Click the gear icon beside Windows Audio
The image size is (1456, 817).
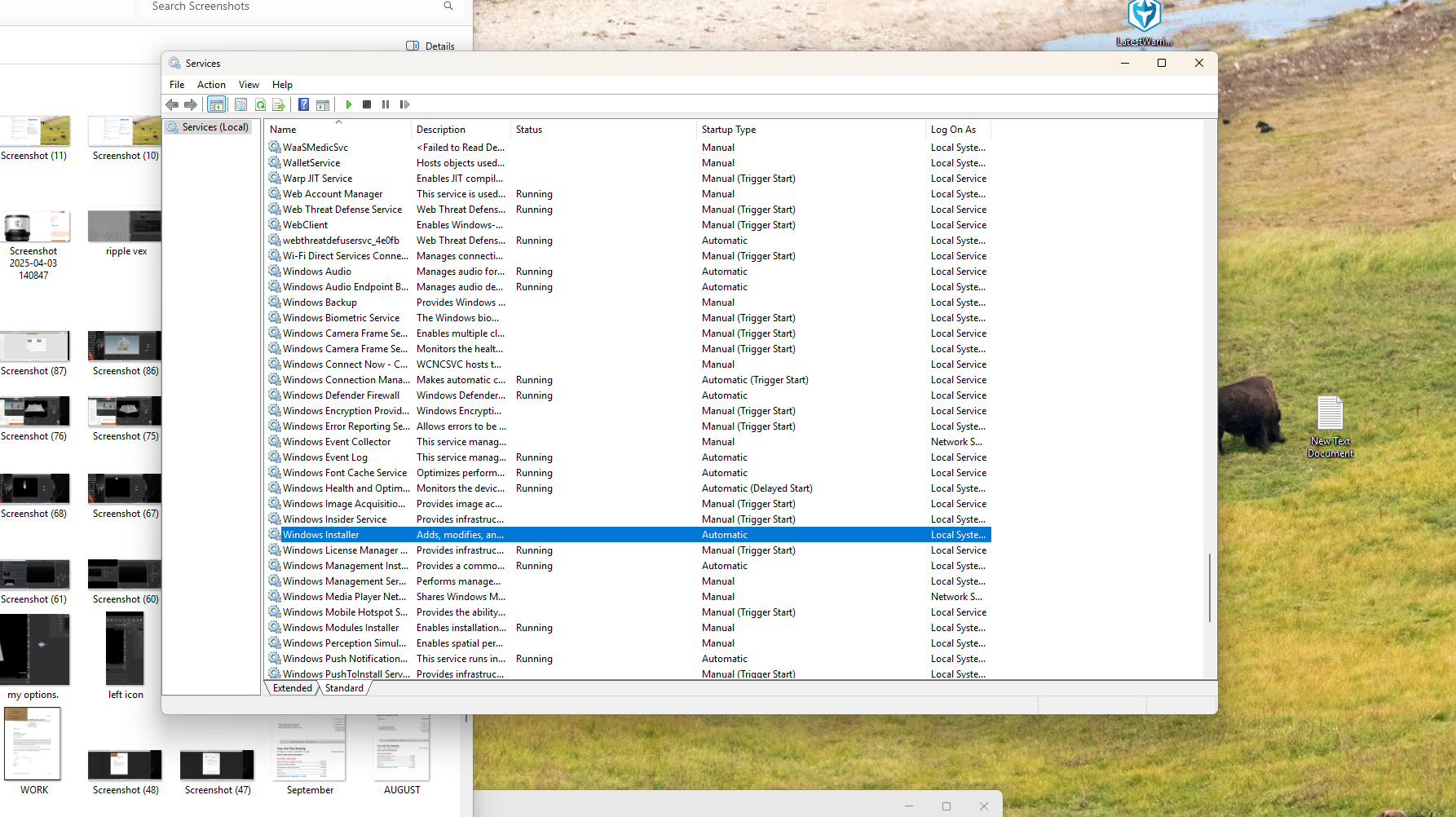point(275,272)
